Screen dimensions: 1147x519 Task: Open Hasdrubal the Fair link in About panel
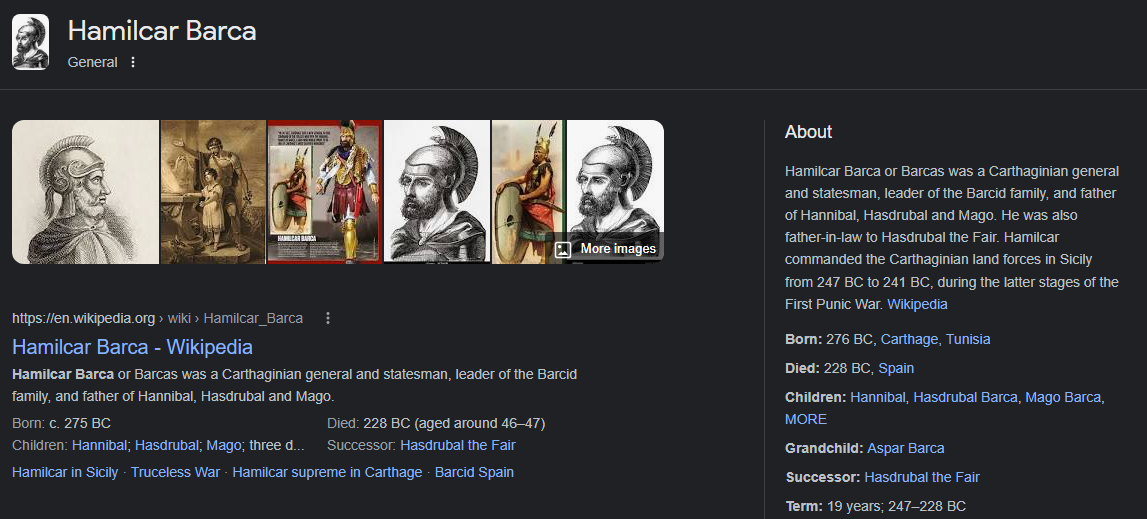[922, 477]
